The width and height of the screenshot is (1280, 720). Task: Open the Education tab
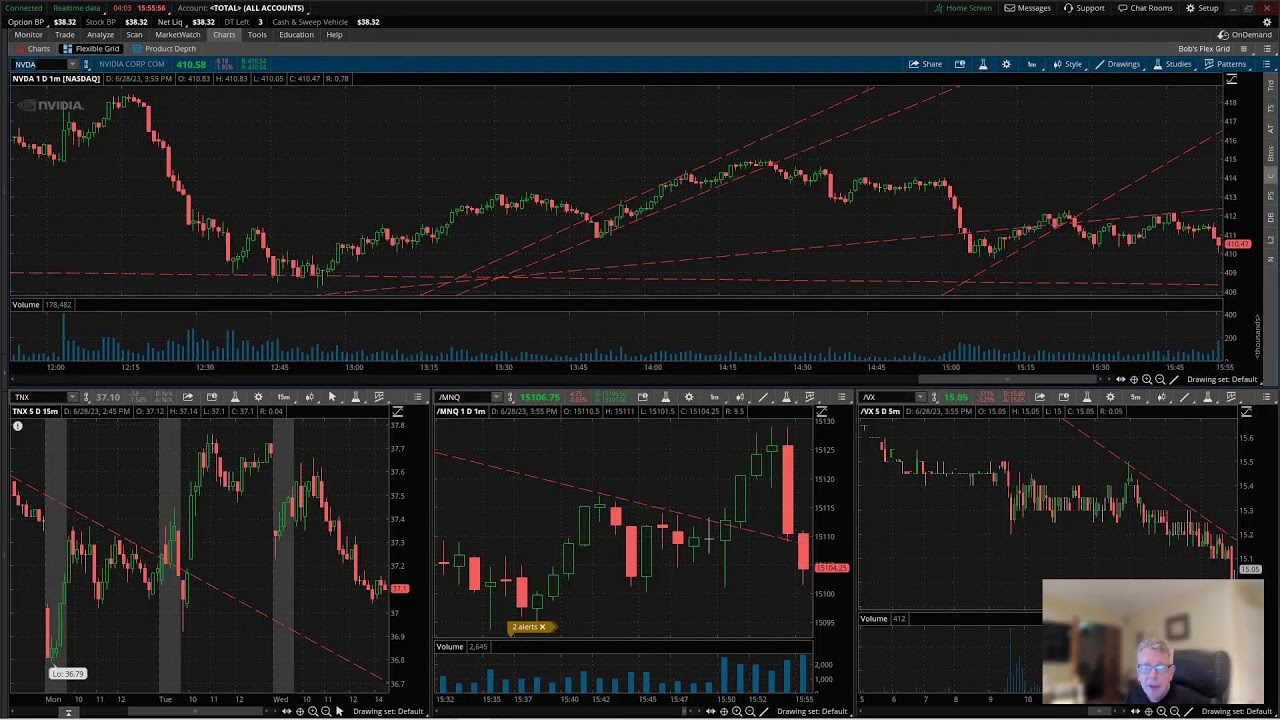pos(296,35)
